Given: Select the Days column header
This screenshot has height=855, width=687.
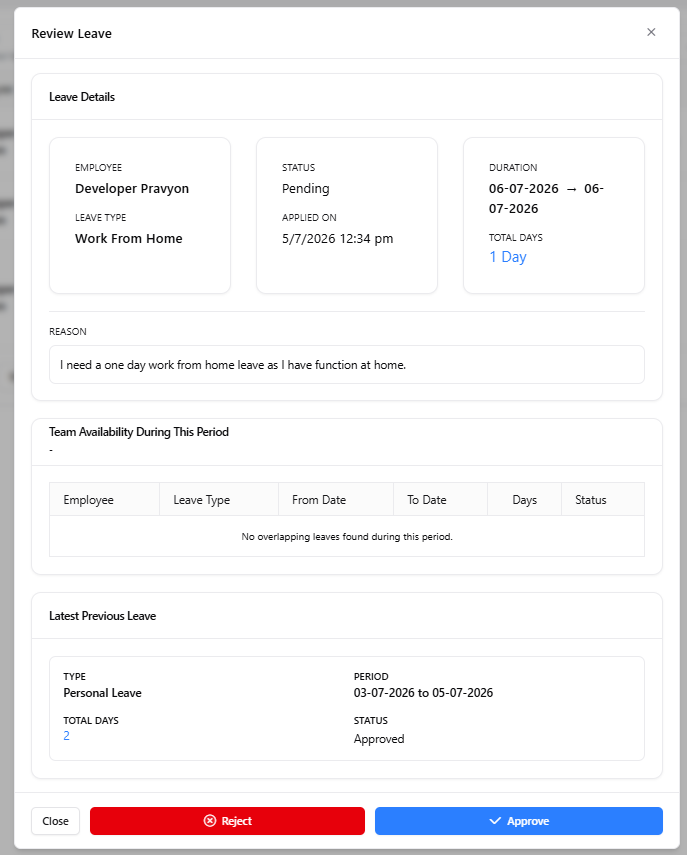Looking at the screenshot, I should pyautogui.click(x=525, y=499).
